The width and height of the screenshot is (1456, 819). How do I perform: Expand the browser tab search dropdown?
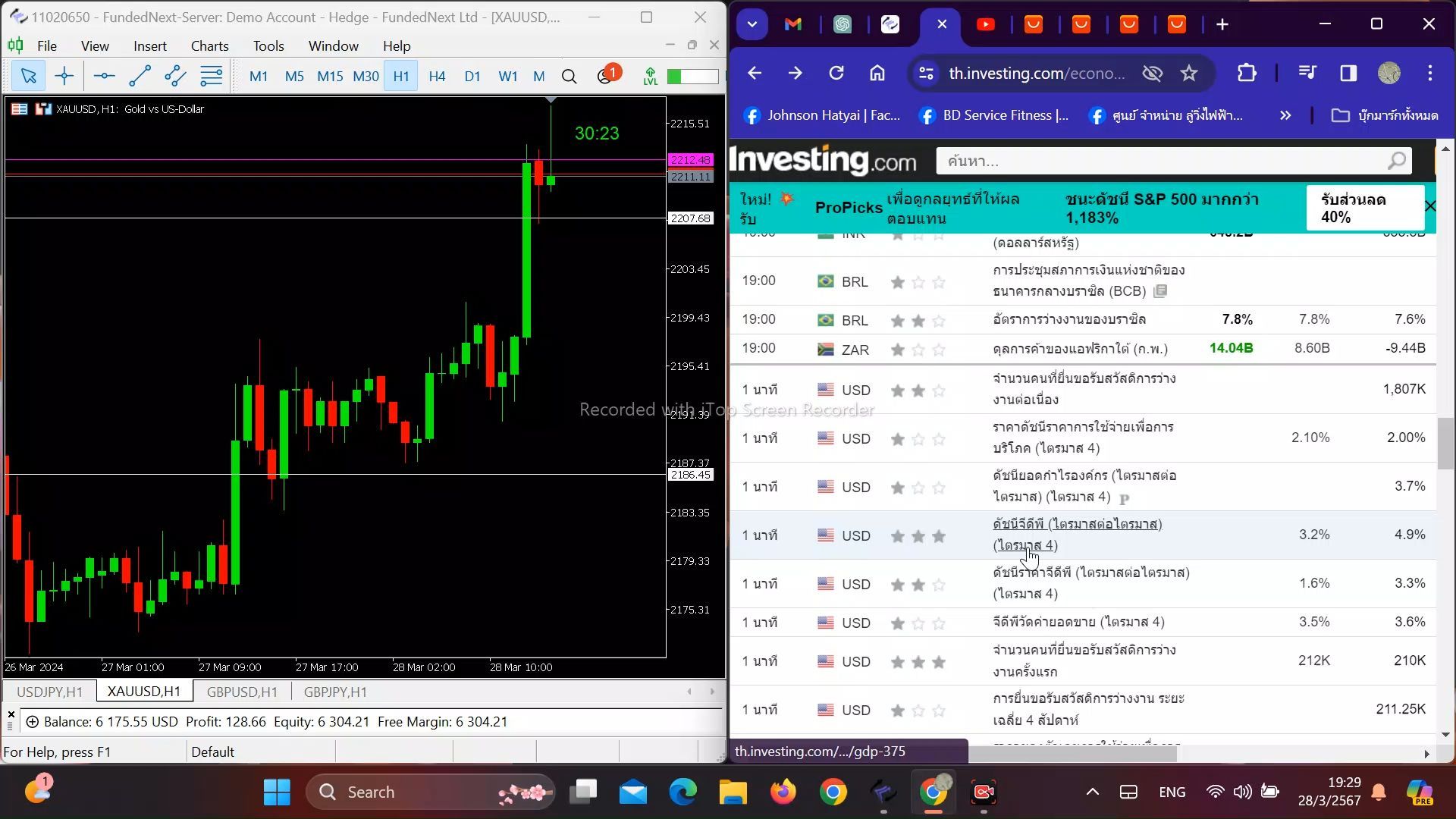(x=752, y=24)
